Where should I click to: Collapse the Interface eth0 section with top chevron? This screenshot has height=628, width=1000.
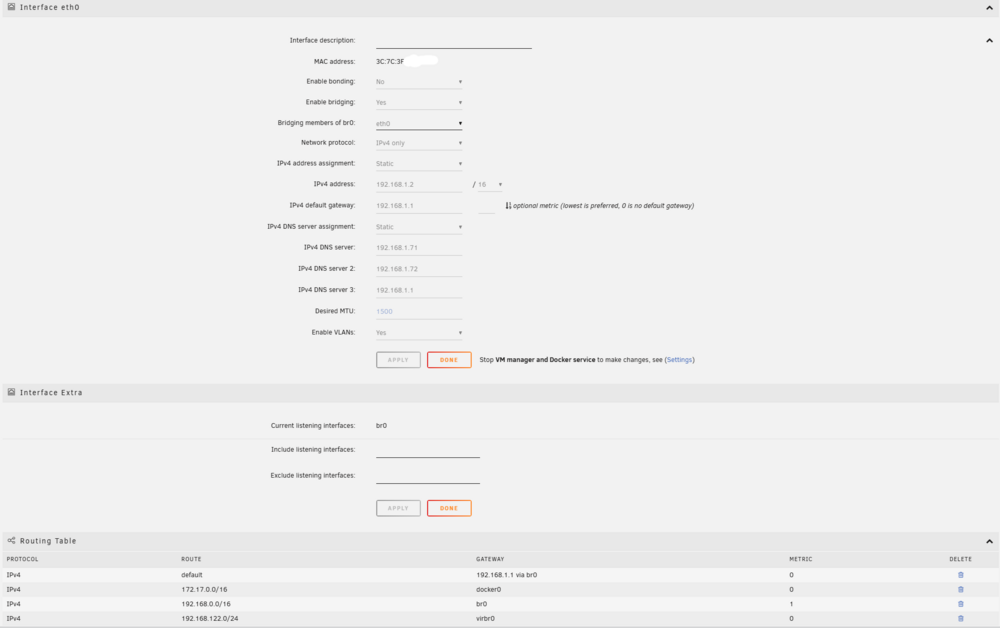coord(989,8)
